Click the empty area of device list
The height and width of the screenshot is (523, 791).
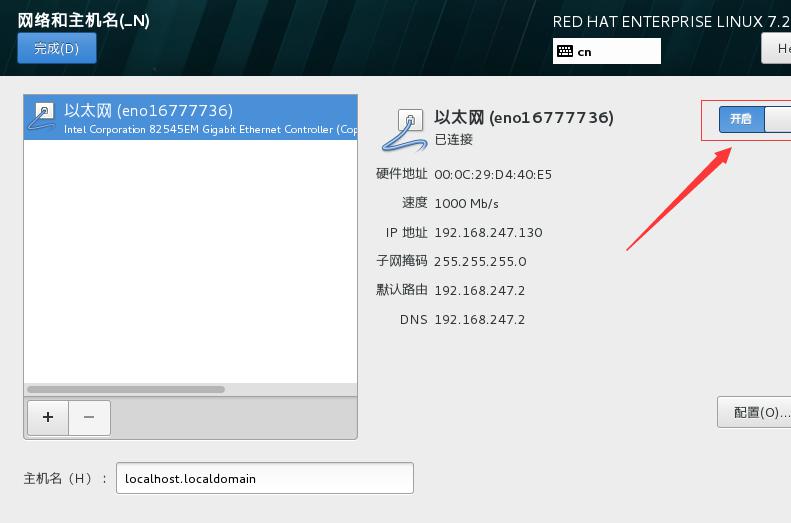tap(191, 261)
